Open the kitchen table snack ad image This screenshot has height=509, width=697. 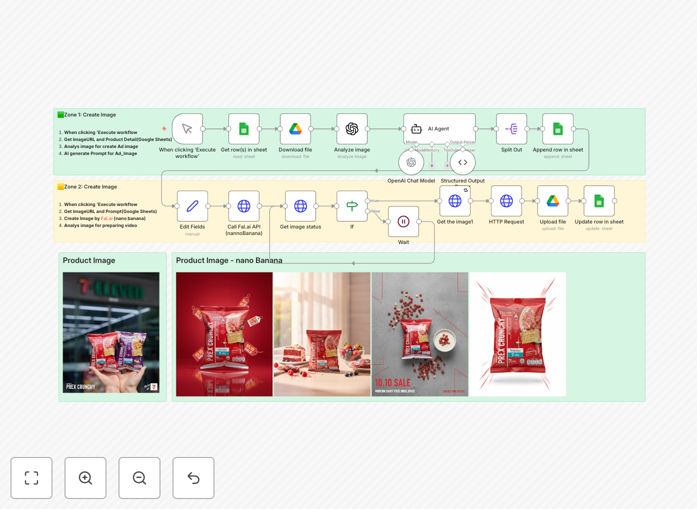322,334
